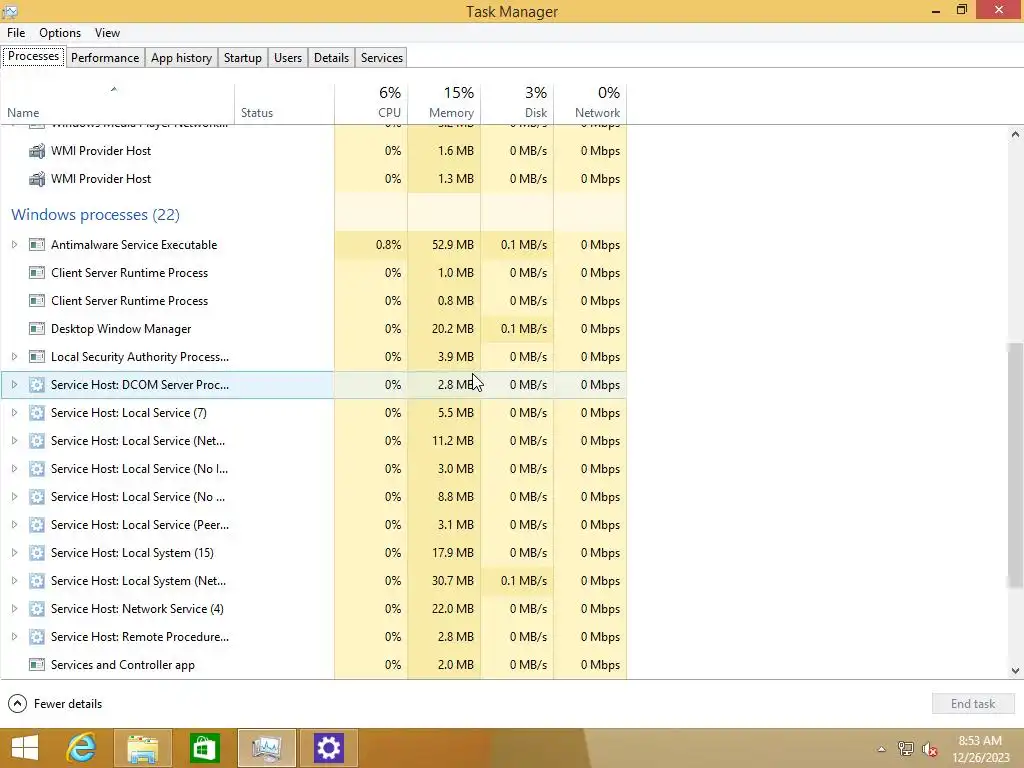
Task: Click the Service Host: Remote Procedure gear icon
Action: [x=37, y=637]
